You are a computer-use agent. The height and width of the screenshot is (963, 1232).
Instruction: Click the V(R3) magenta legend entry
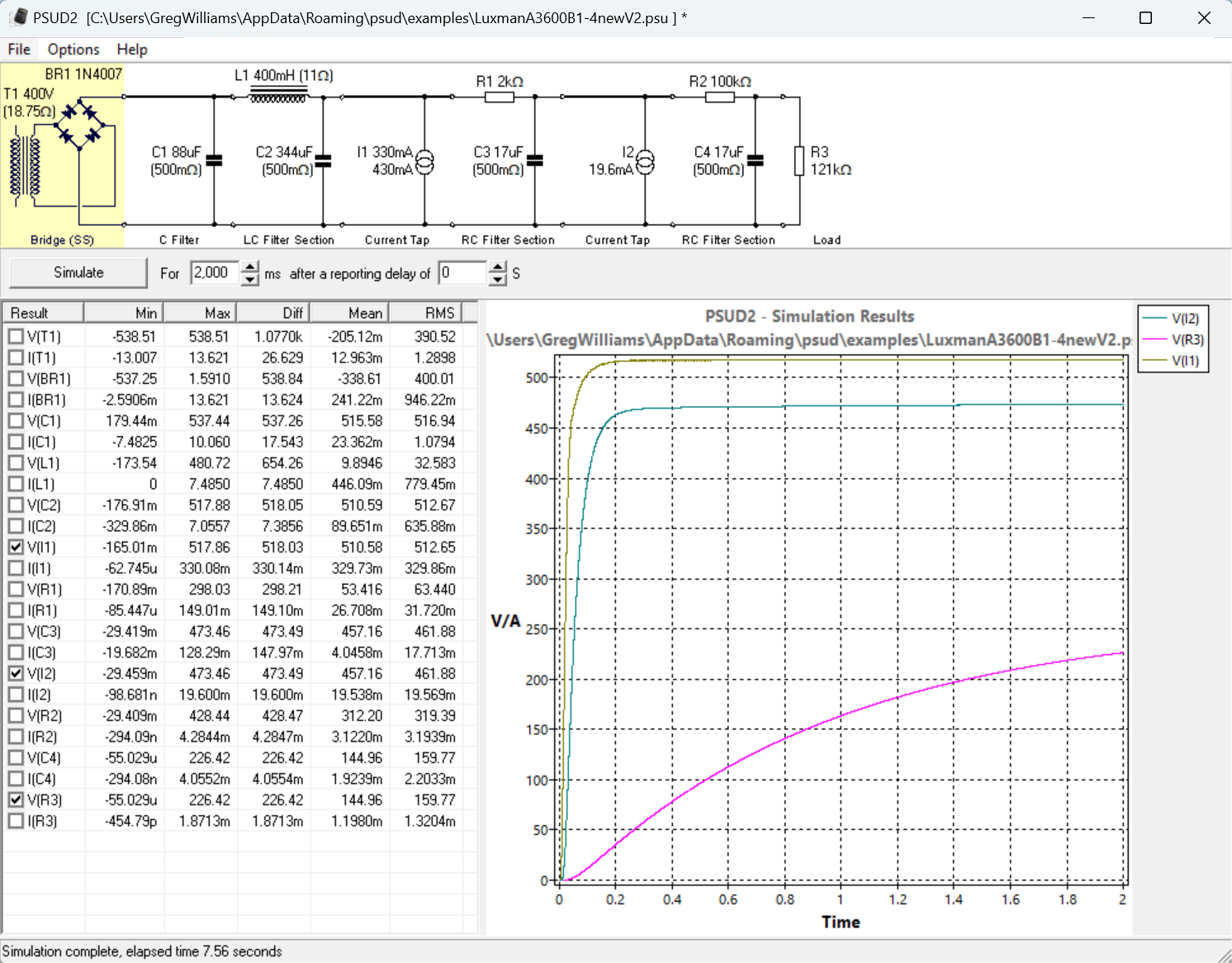[x=1173, y=339]
